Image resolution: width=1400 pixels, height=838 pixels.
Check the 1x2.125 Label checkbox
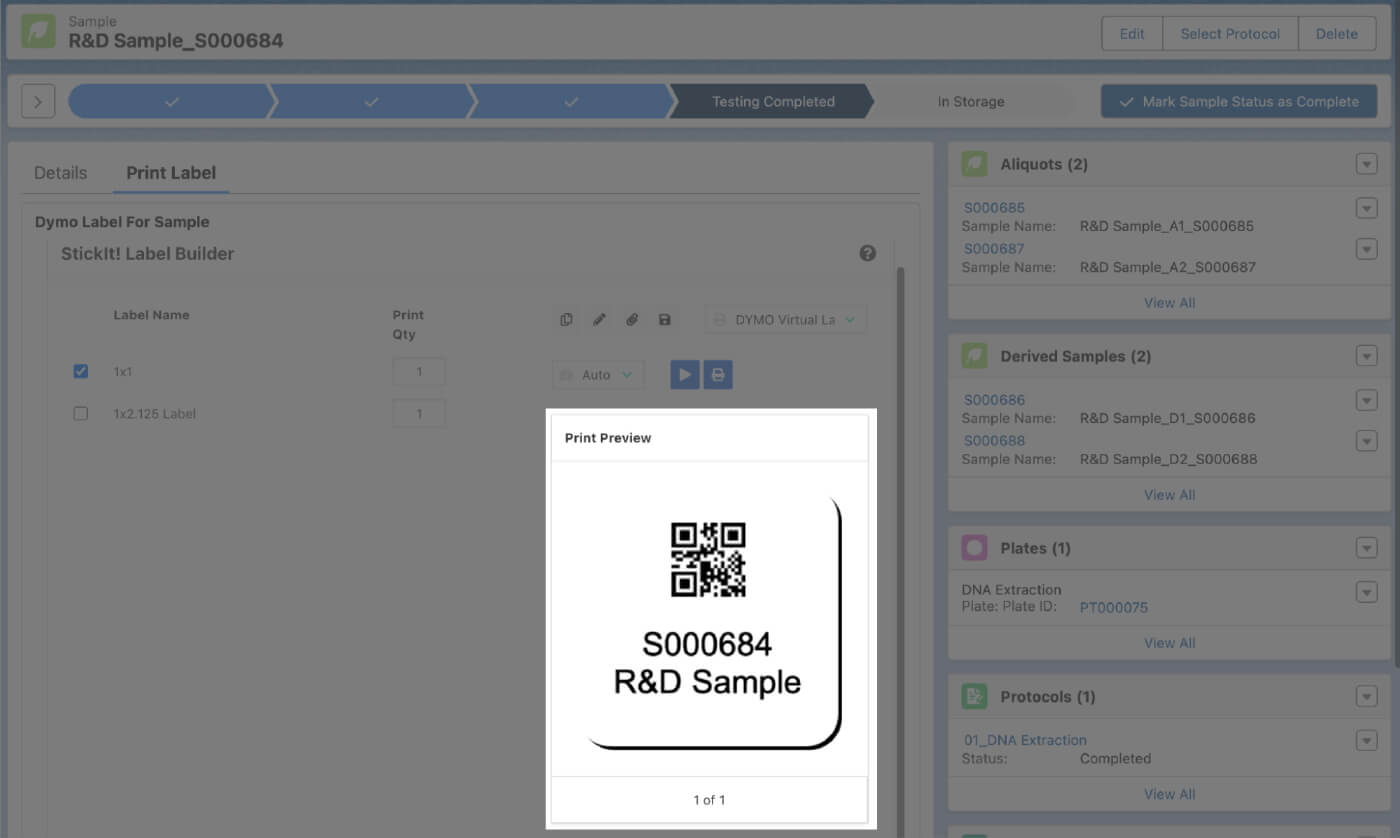coord(81,413)
